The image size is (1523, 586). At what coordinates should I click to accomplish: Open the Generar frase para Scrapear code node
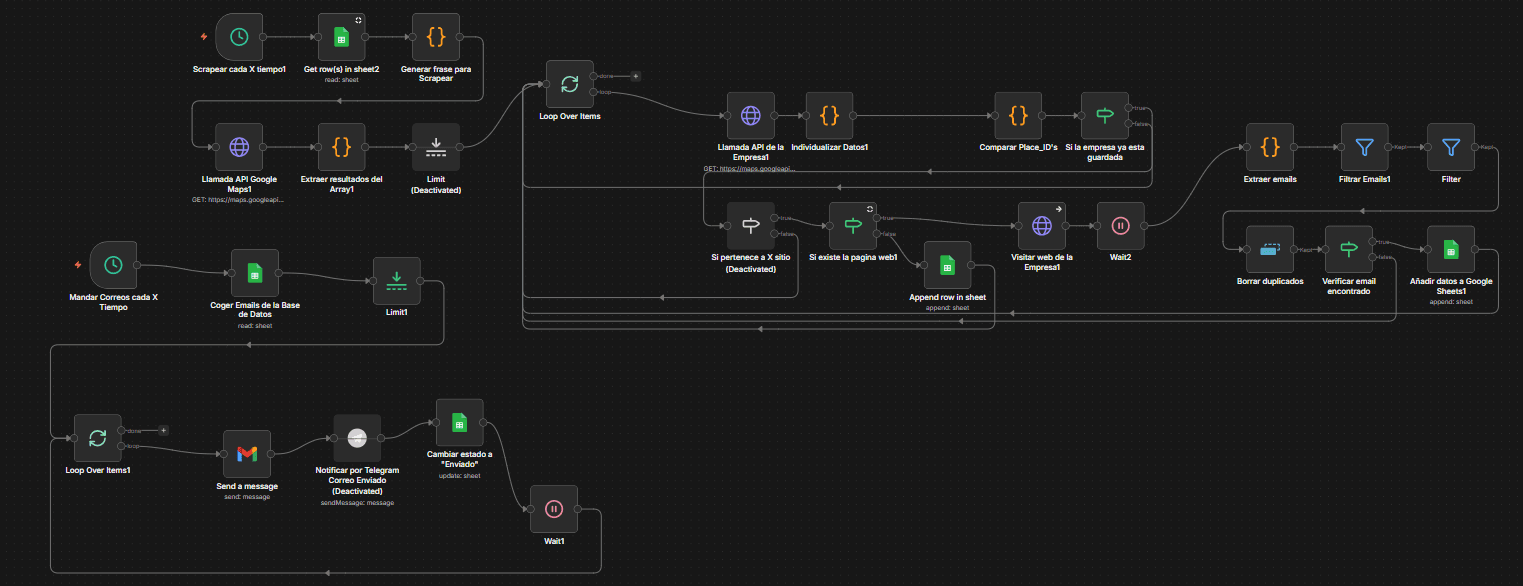(435, 38)
